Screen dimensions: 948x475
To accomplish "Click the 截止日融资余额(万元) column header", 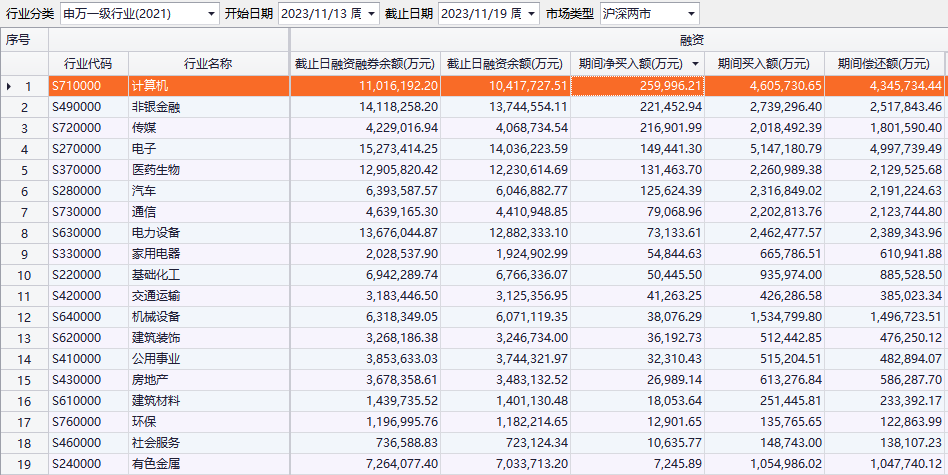I will click(506, 64).
